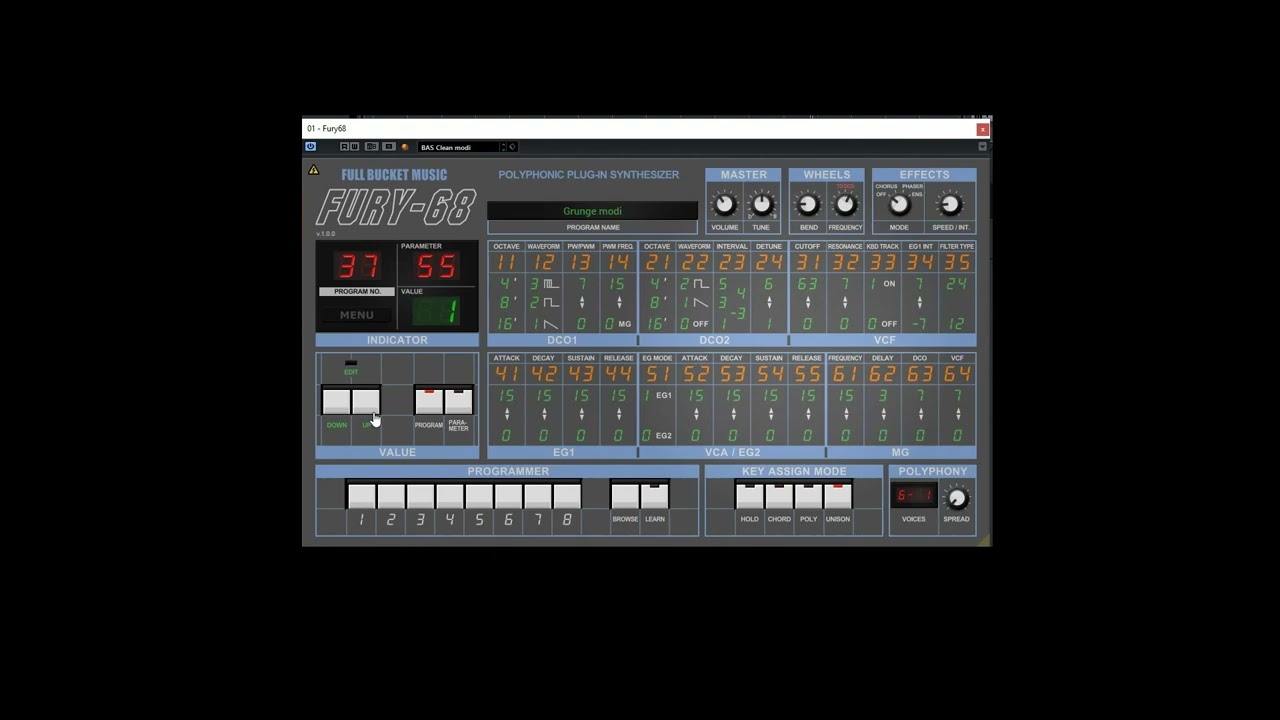Click the yellow warning triangle icon
The width and height of the screenshot is (1280, 720).
pos(313,170)
